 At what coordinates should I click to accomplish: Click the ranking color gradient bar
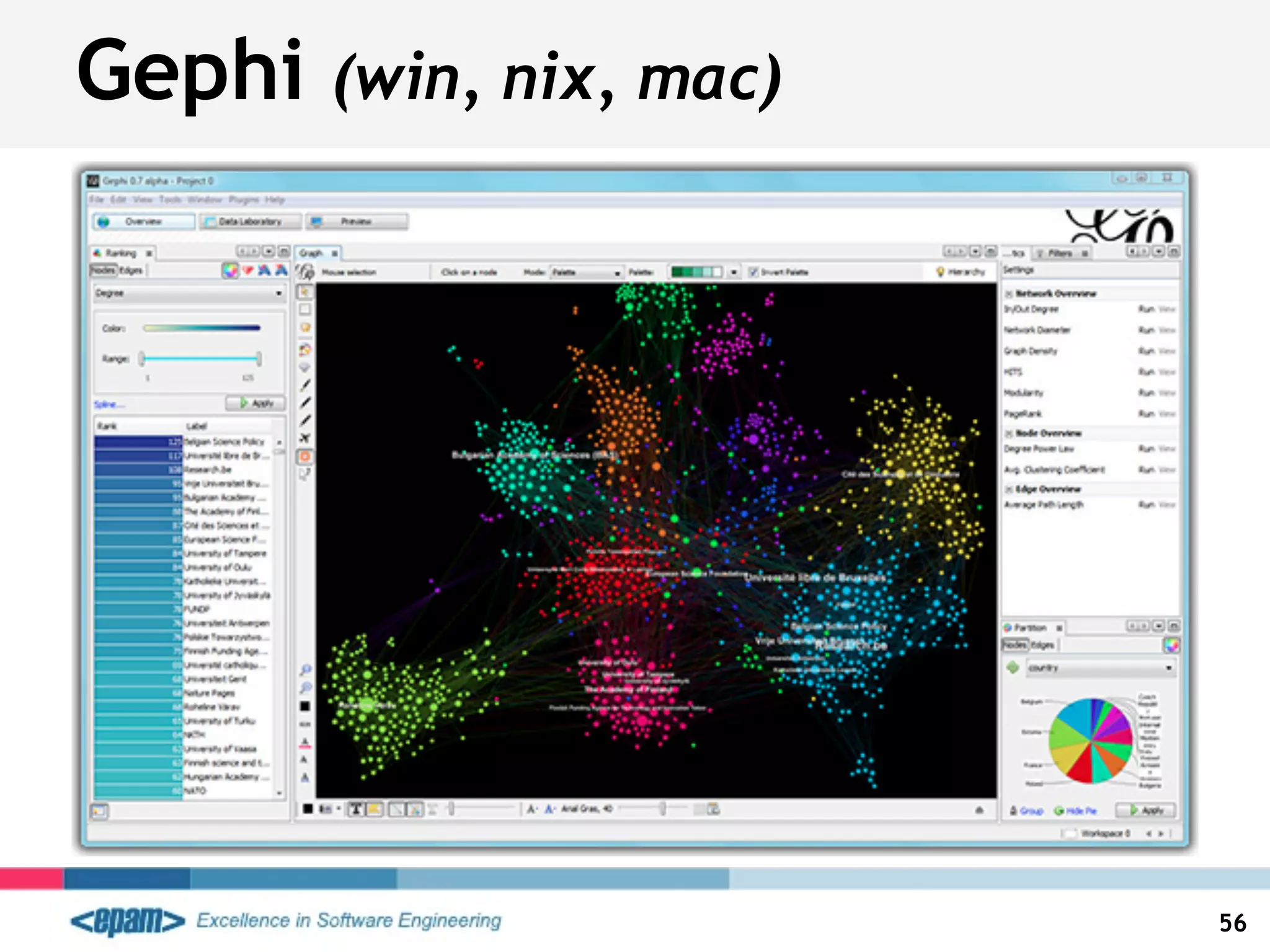202,328
